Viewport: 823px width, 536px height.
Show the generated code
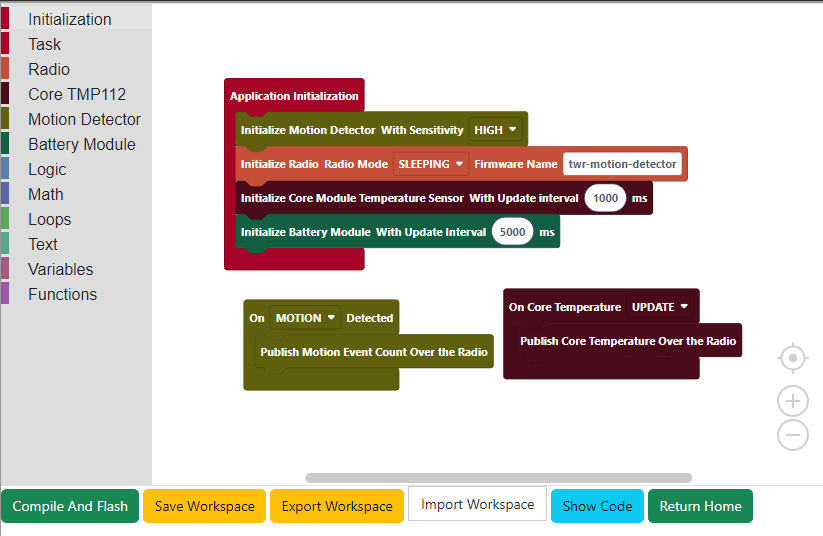(x=597, y=506)
